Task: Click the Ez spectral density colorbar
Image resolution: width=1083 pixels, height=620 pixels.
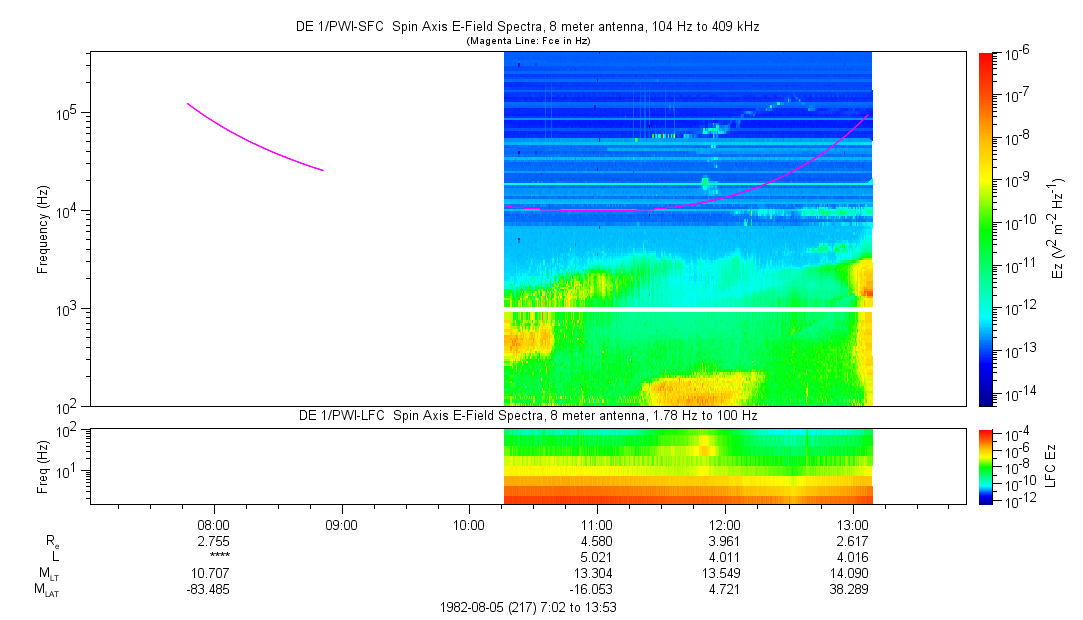Action: coord(986,228)
